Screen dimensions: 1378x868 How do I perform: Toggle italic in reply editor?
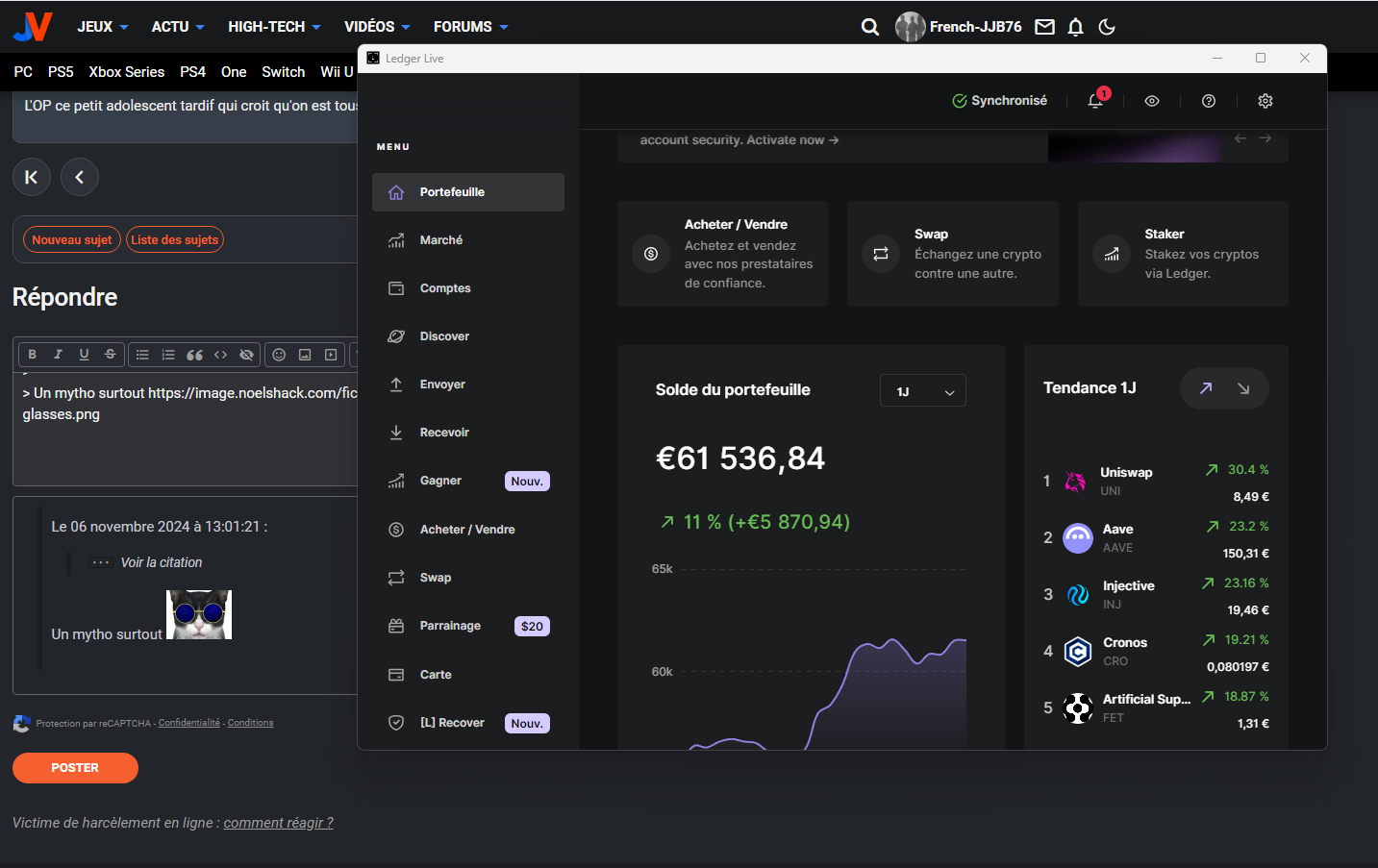click(x=58, y=355)
